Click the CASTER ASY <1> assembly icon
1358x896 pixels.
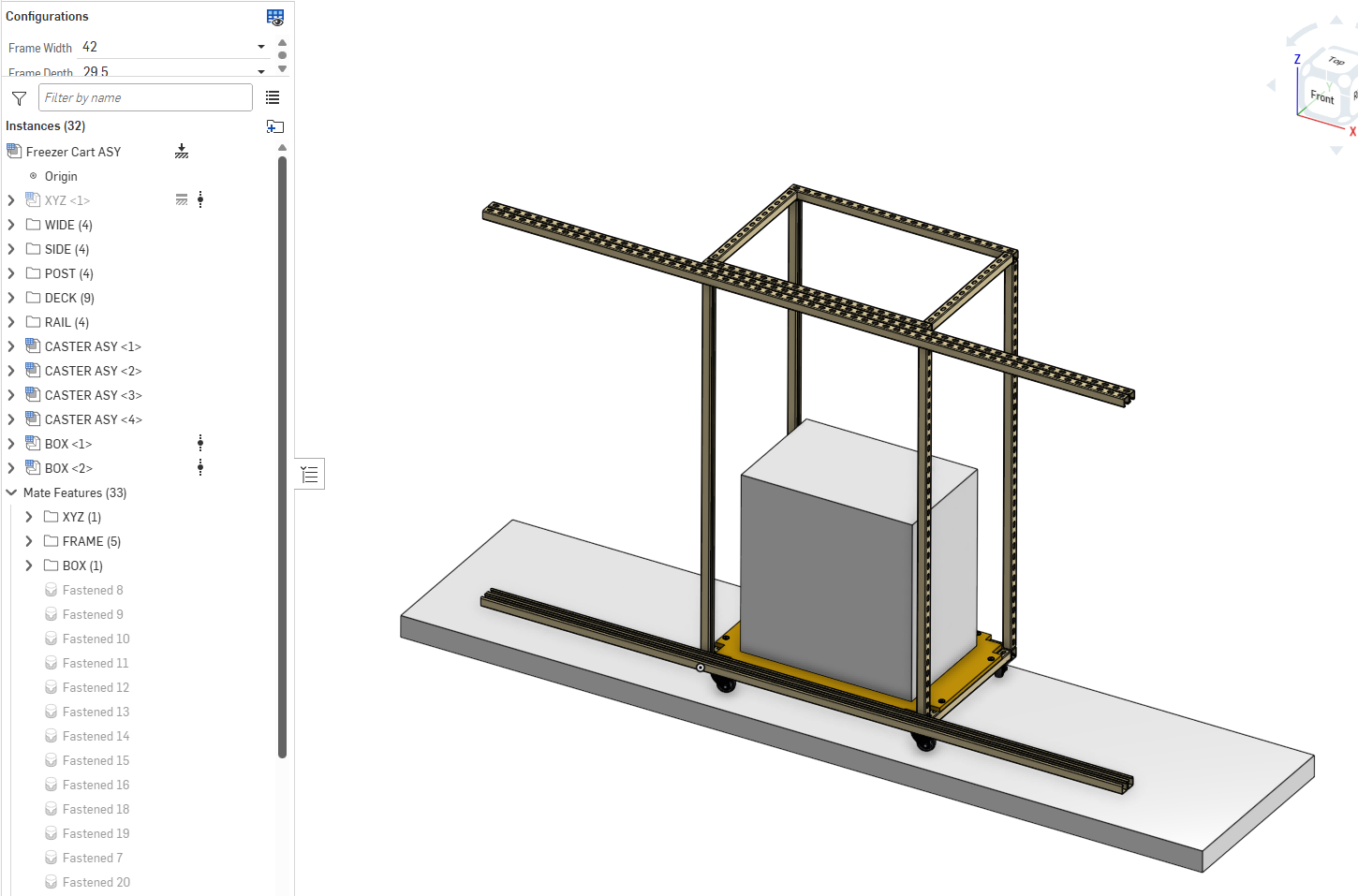coord(33,345)
